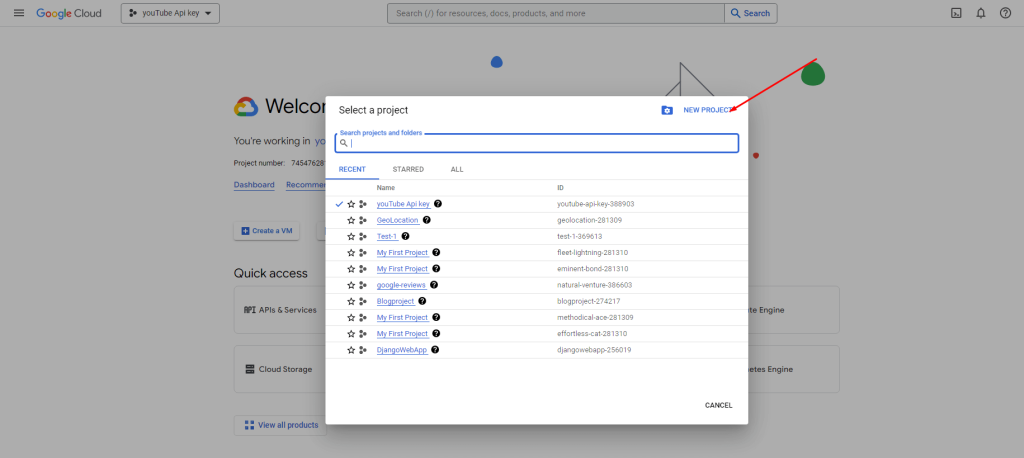Click the Search projects and folders field
This screenshot has width=1024, height=458.
pos(540,143)
